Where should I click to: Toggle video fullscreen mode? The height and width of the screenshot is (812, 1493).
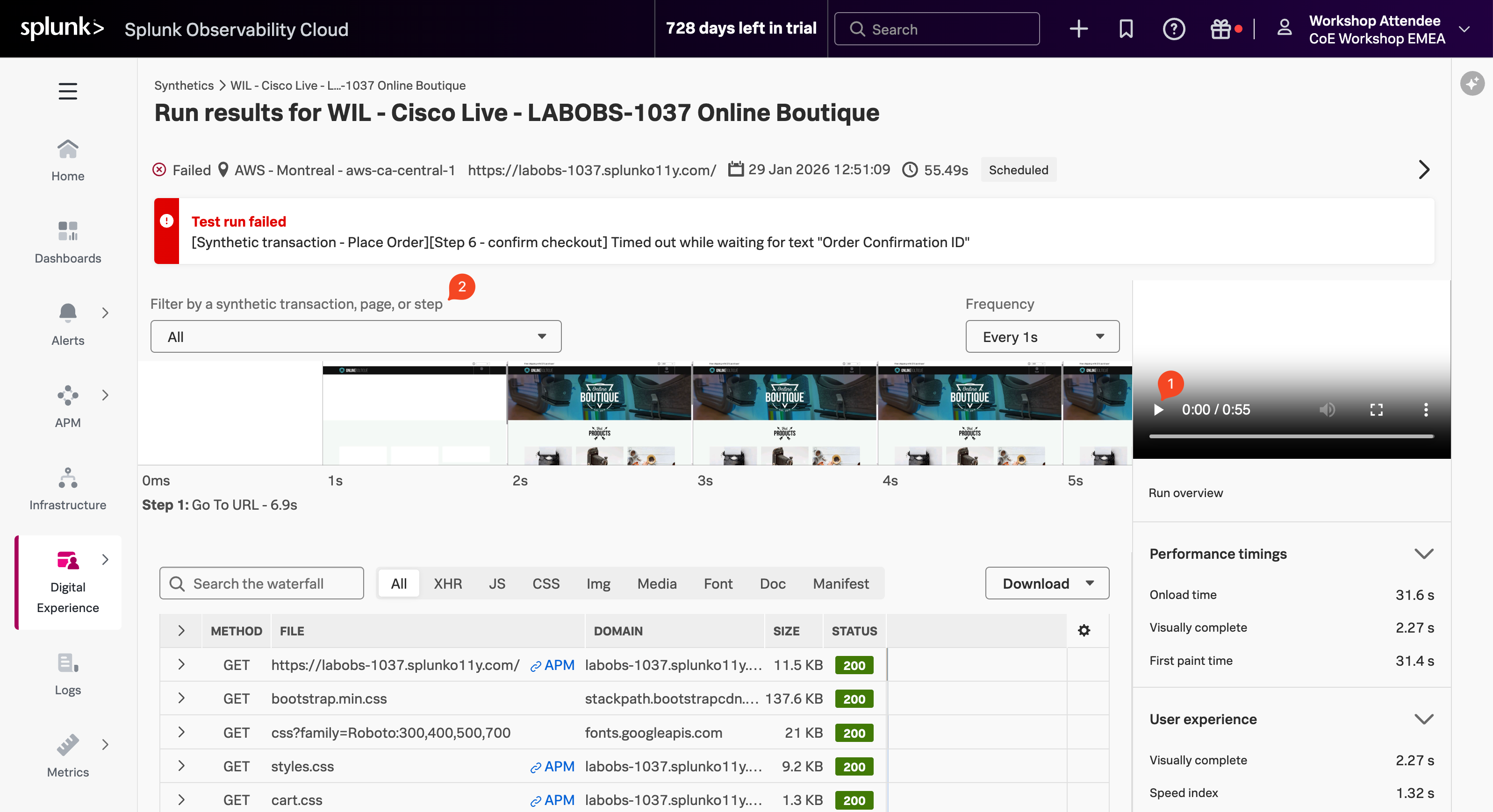point(1377,410)
